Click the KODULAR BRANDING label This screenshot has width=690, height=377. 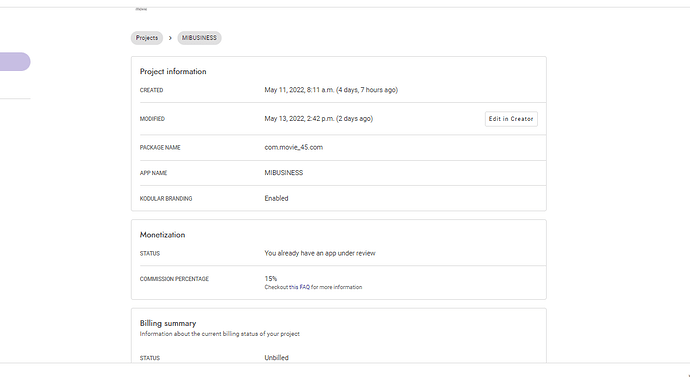pos(166,199)
